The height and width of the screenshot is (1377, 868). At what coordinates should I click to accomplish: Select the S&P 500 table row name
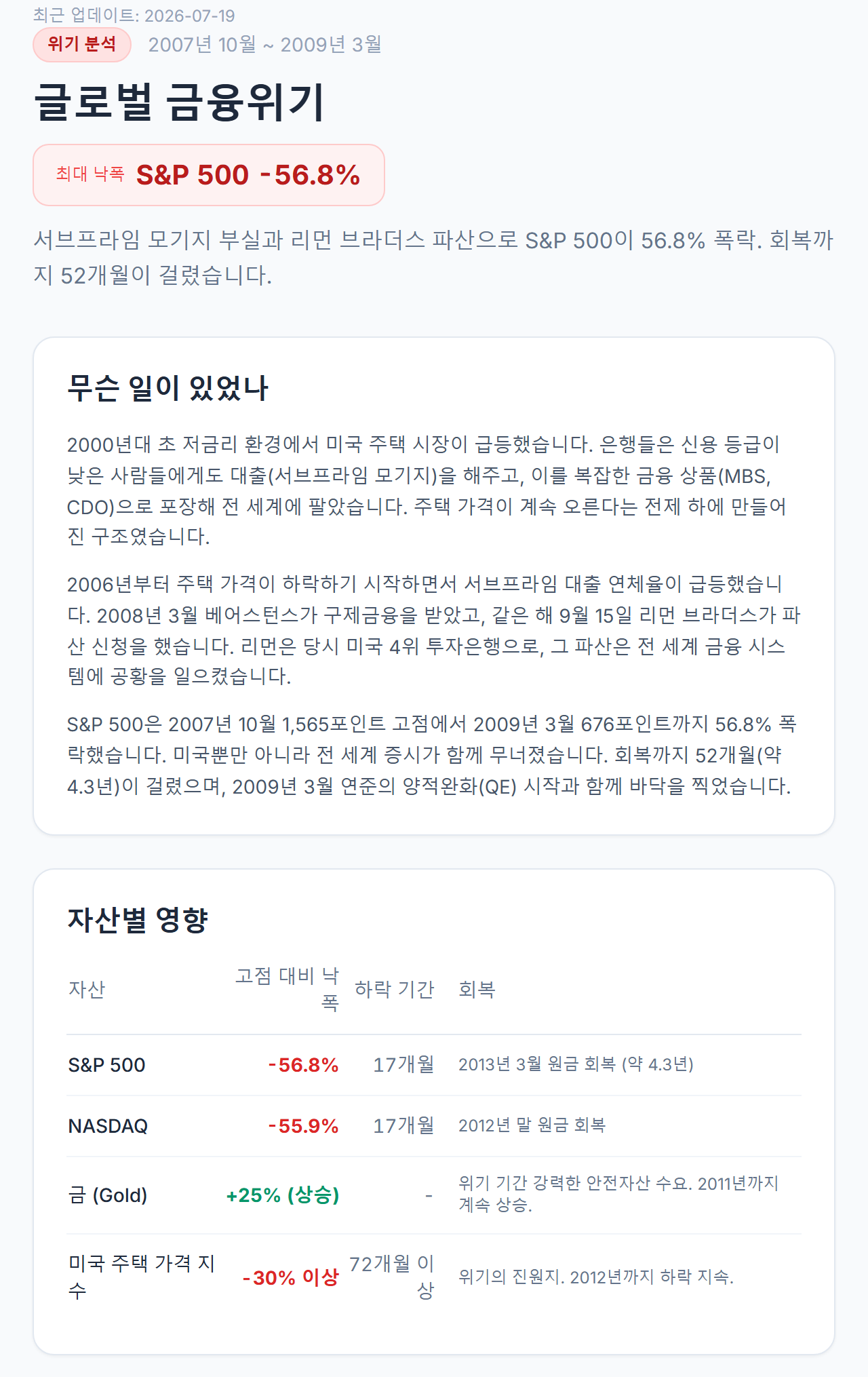click(107, 1065)
